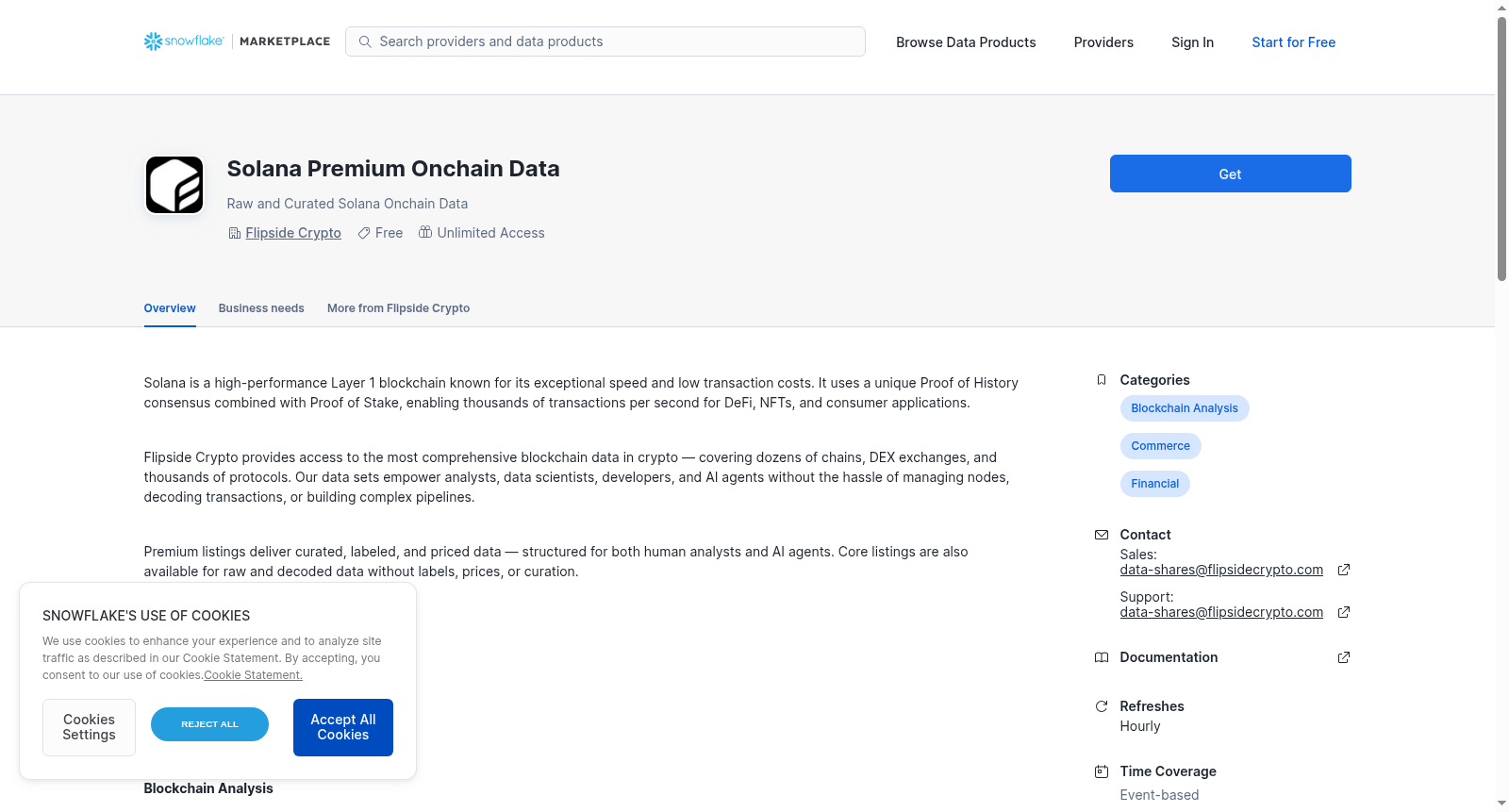1509x812 pixels.
Task: Click the MARKETPLACE label in header
Action: pyautogui.click(x=285, y=41)
